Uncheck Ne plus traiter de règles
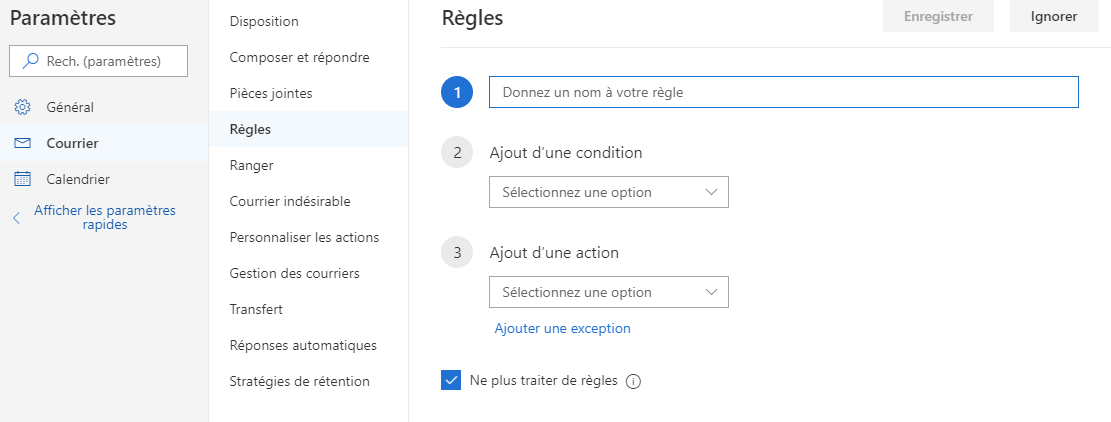1111x422 pixels. point(450,380)
